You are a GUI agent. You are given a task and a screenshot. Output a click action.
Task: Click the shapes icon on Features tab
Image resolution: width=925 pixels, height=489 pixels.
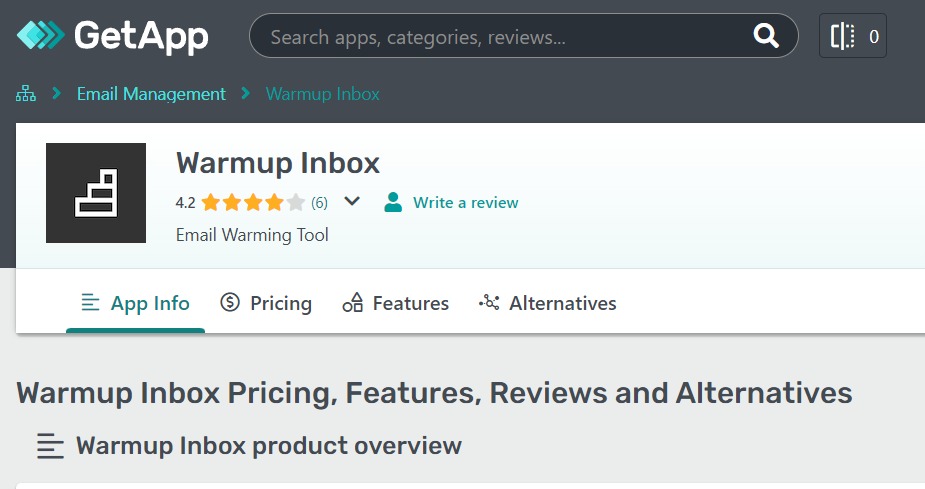click(x=353, y=303)
